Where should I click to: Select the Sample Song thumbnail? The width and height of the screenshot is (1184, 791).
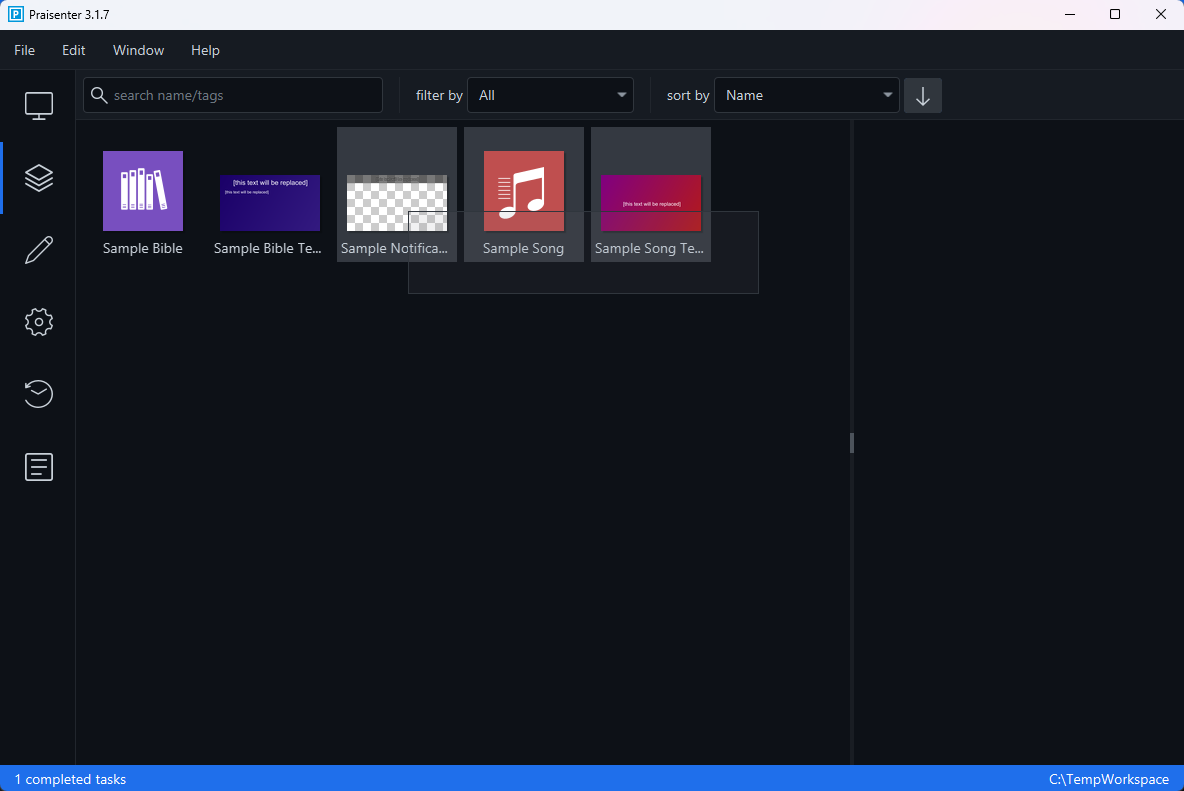[523, 190]
